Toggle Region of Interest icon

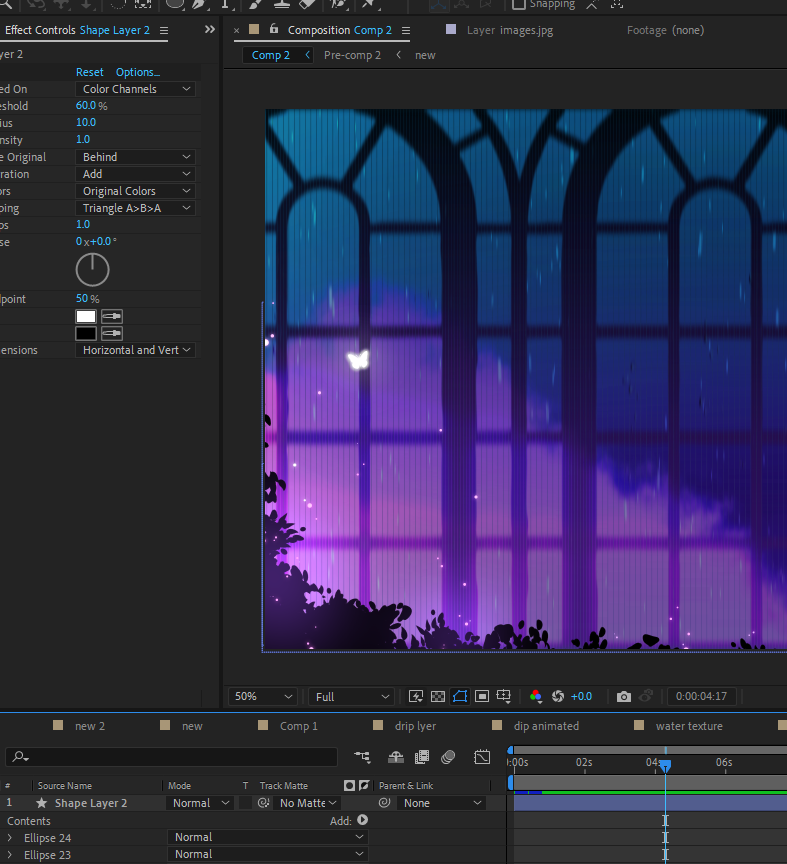(x=482, y=696)
